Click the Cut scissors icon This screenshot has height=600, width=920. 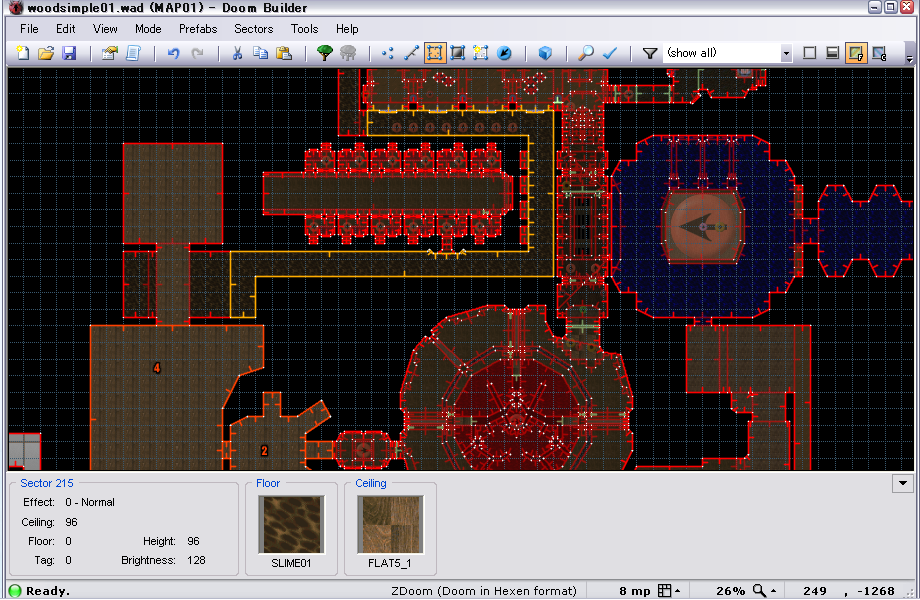click(237, 53)
